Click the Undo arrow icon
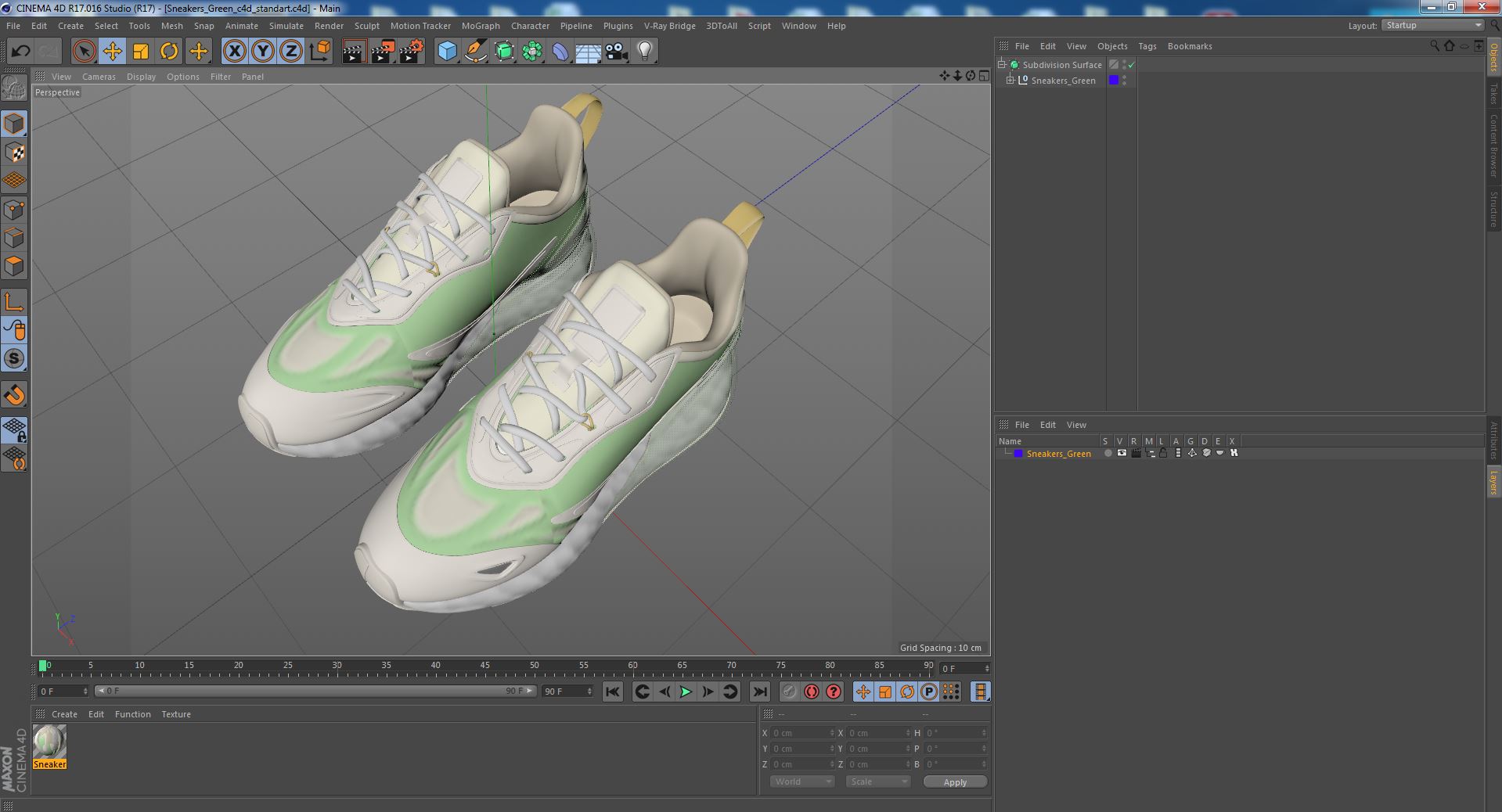The width and height of the screenshot is (1502, 812). click(x=20, y=52)
